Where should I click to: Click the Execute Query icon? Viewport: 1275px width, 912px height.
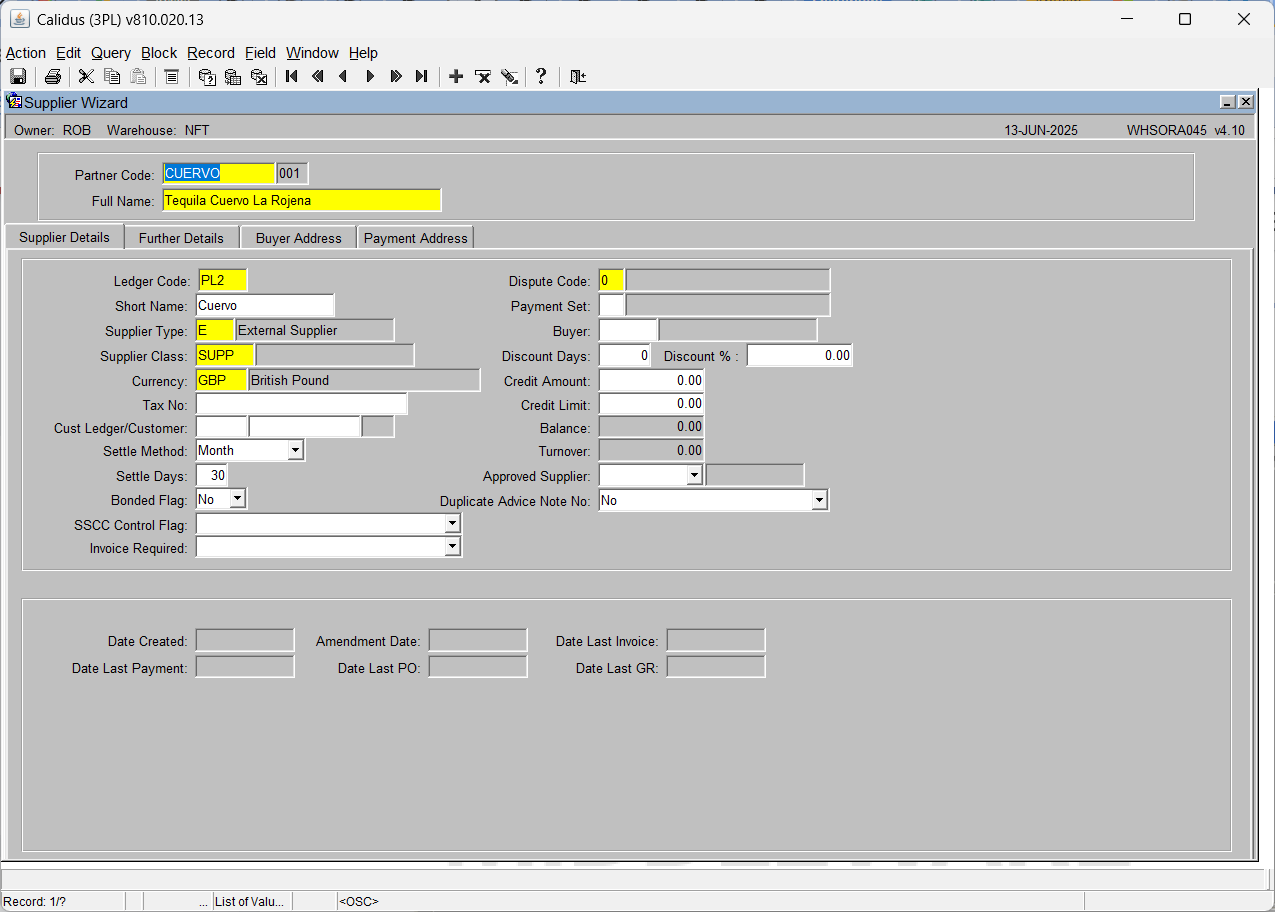pyautogui.click(x=233, y=77)
